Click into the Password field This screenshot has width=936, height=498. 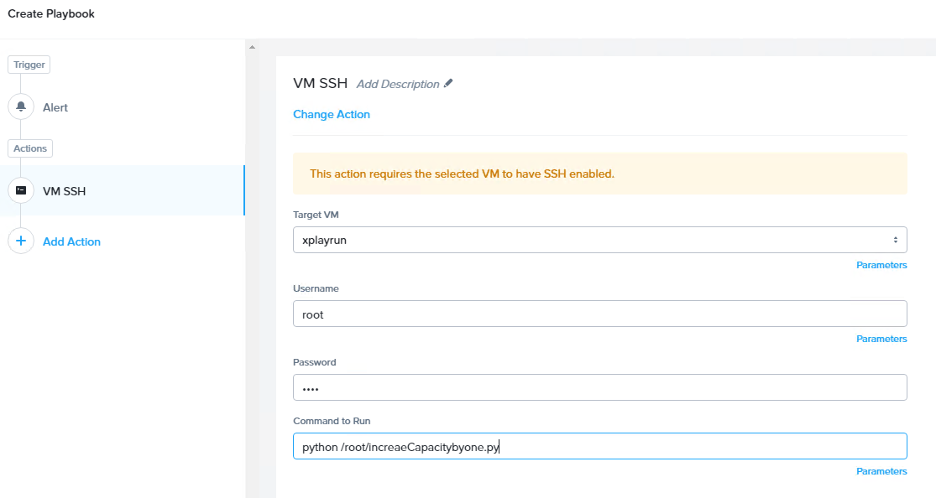598,388
